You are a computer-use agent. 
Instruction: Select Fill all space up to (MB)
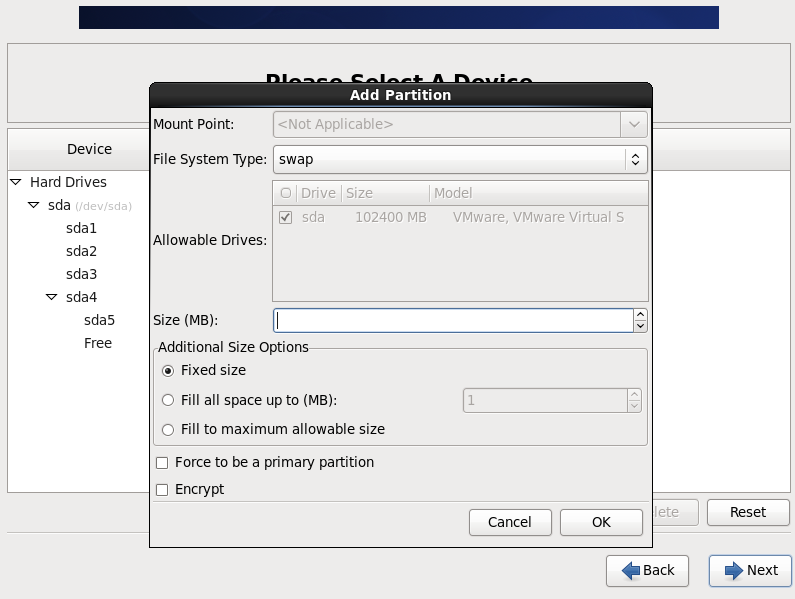pos(168,400)
